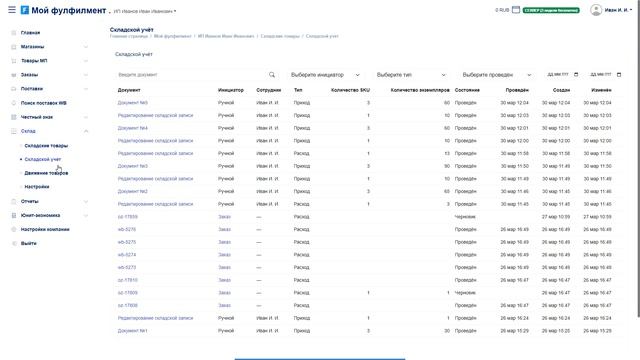
Task: Open the Документ №2 link
Action: (x=133, y=191)
